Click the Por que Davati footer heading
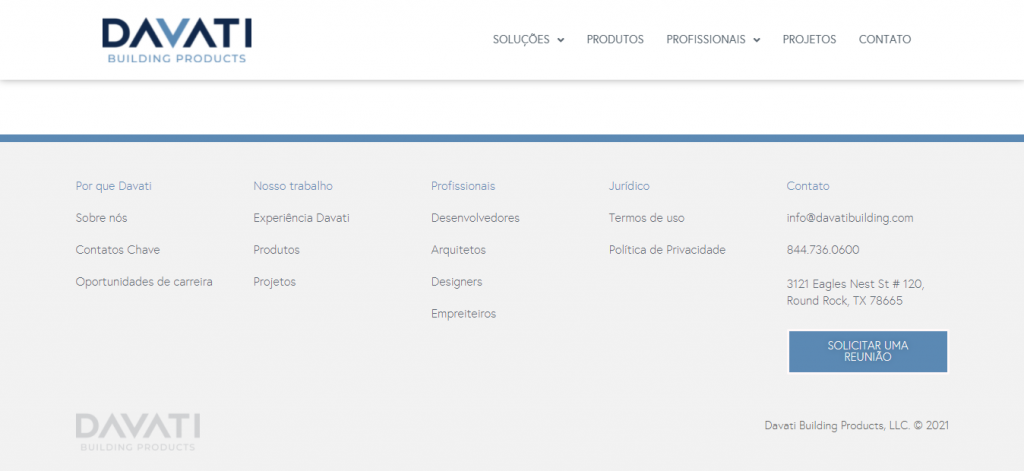The height and width of the screenshot is (471, 1024). click(114, 186)
